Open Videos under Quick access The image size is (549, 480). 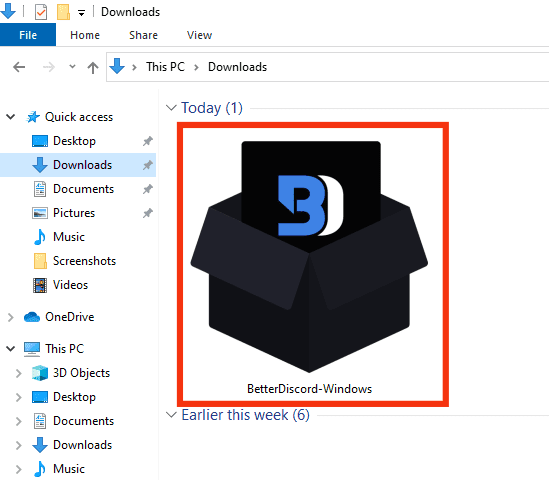click(x=70, y=285)
